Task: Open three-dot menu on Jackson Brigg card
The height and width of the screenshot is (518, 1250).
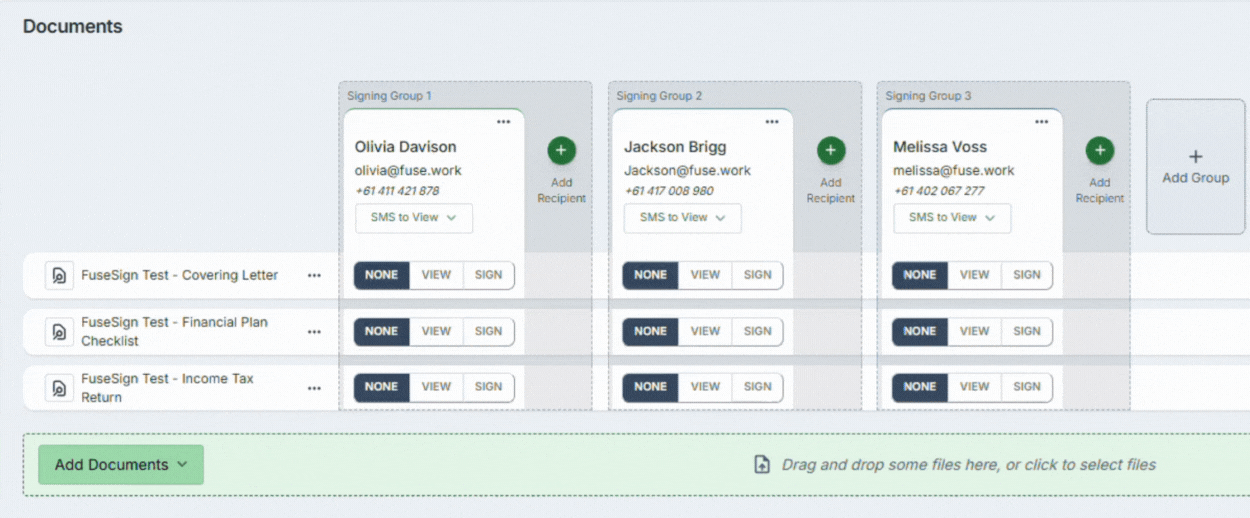Action: [772, 122]
